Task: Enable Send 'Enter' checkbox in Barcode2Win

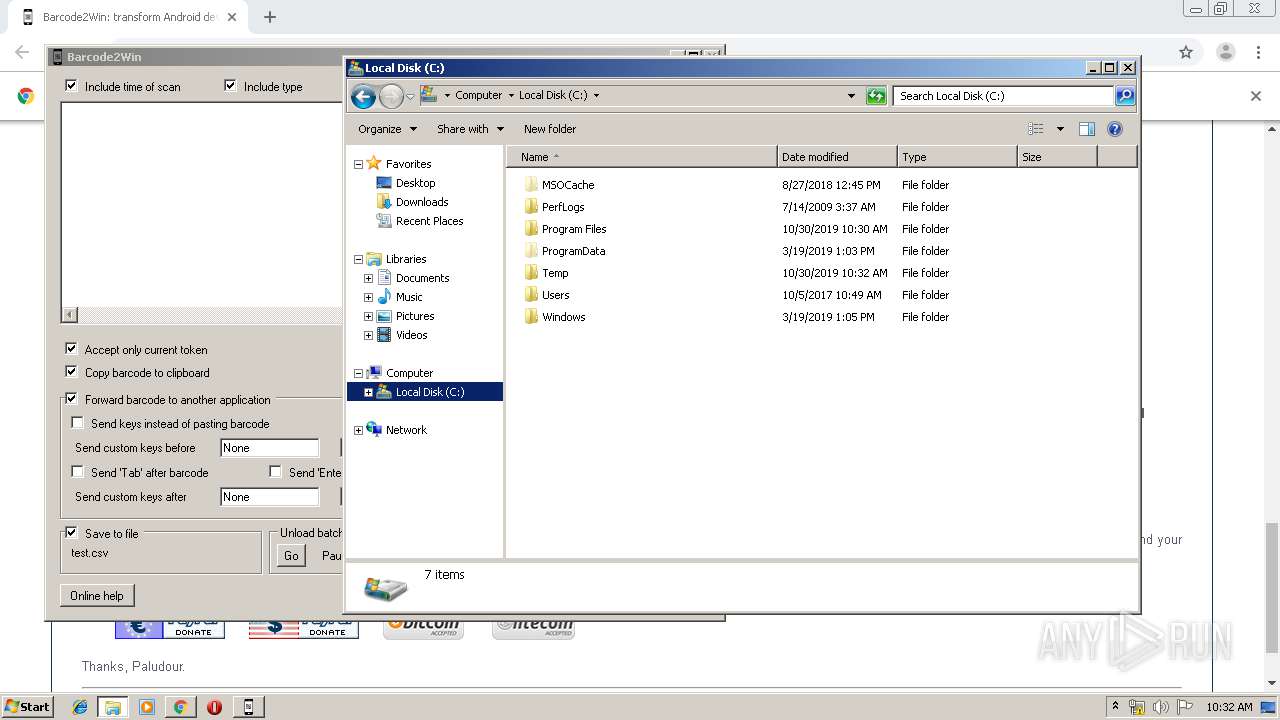Action: tap(275, 472)
